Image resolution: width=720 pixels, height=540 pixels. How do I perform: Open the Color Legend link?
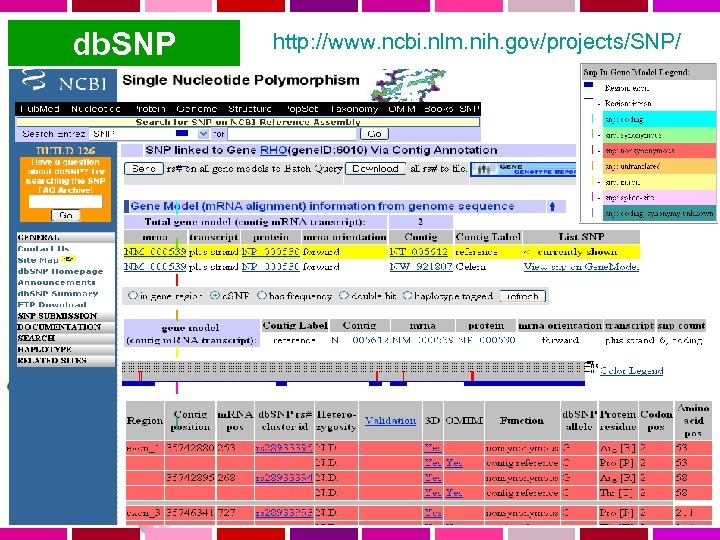coord(631,370)
